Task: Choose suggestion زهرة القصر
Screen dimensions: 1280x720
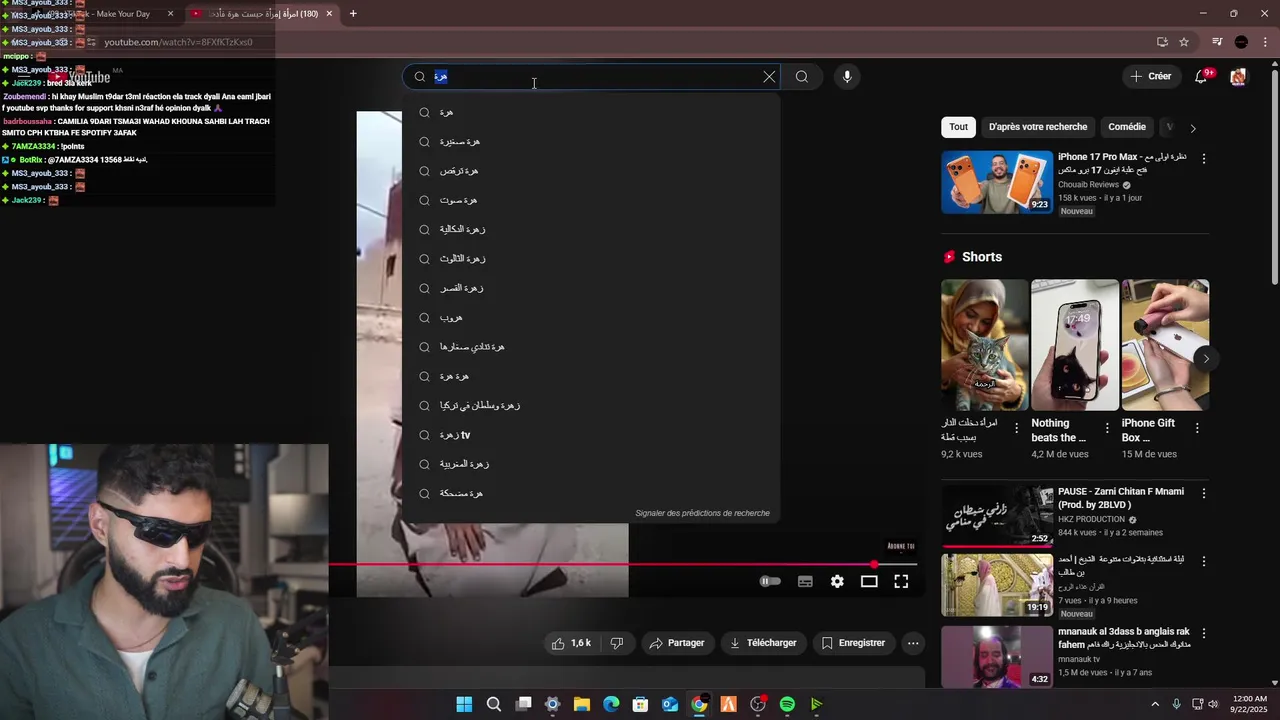Action: pos(591,288)
